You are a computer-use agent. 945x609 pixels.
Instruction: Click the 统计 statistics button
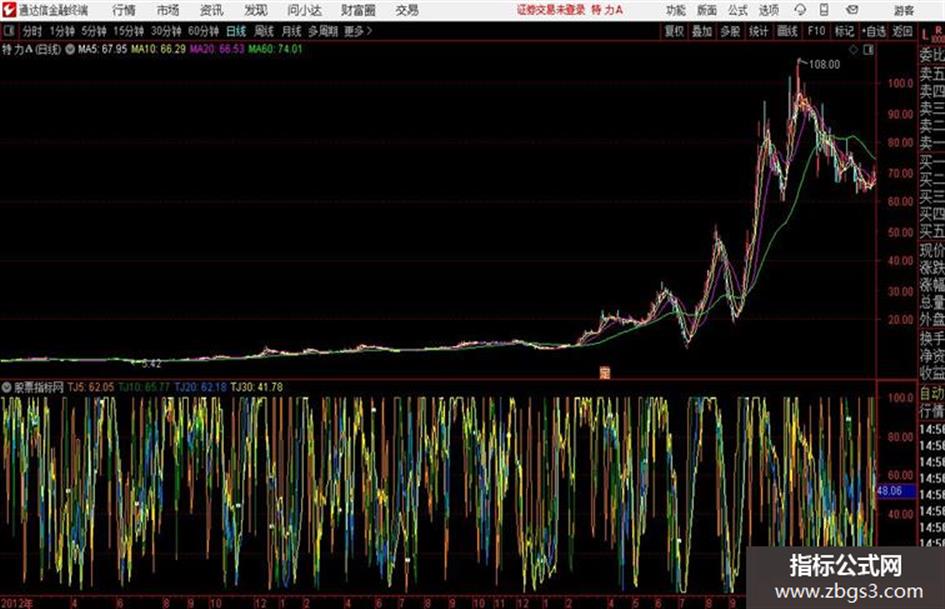coord(758,31)
